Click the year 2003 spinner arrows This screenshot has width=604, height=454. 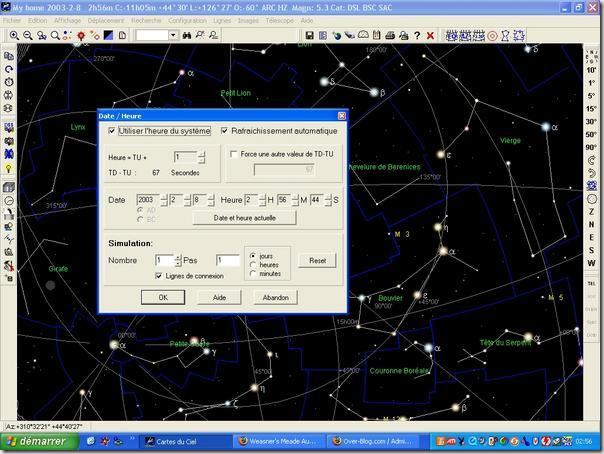tap(164, 200)
